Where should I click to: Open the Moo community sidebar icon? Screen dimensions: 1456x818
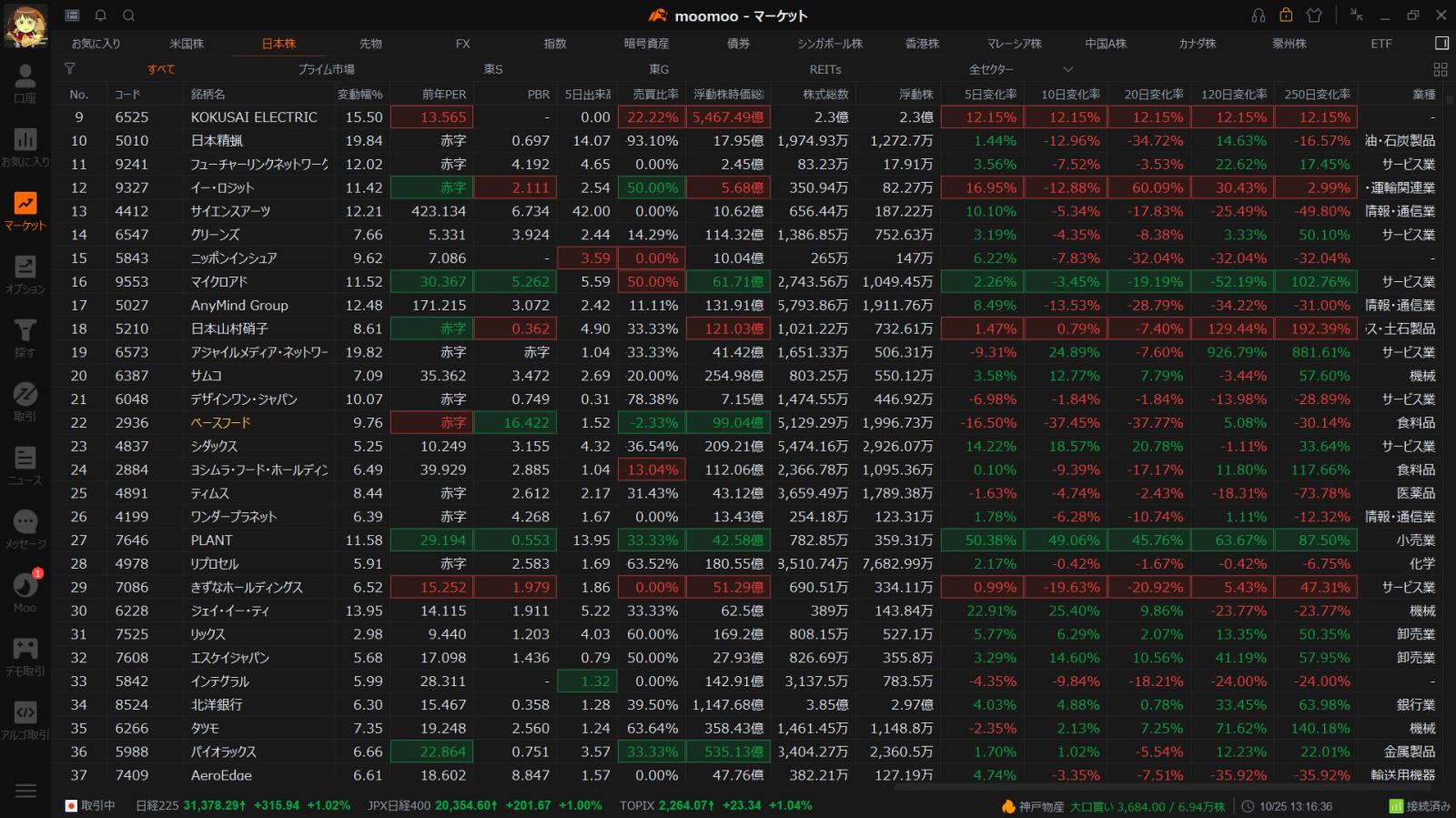click(x=25, y=591)
